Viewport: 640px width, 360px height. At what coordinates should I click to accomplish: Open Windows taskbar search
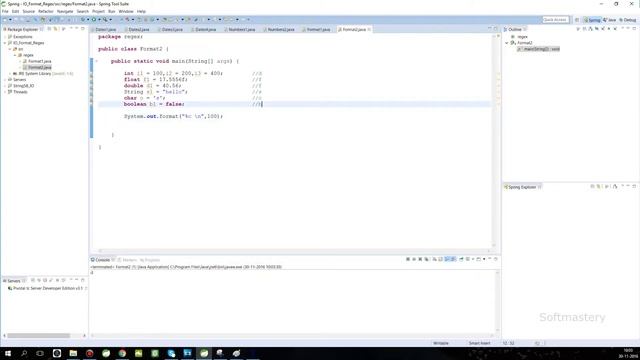click(x=24, y=353)
